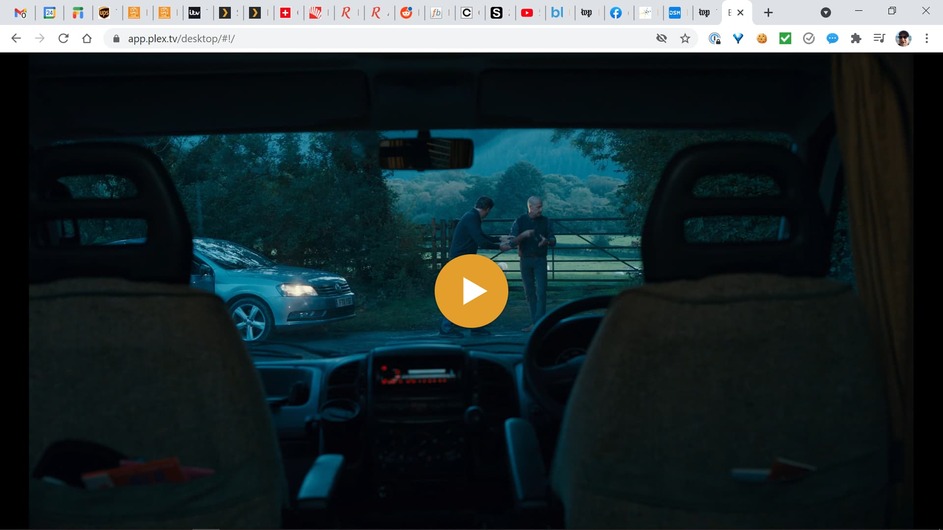Close the active Plex tab
Viewport: 943px width, 530px height.
coord(740,13)
